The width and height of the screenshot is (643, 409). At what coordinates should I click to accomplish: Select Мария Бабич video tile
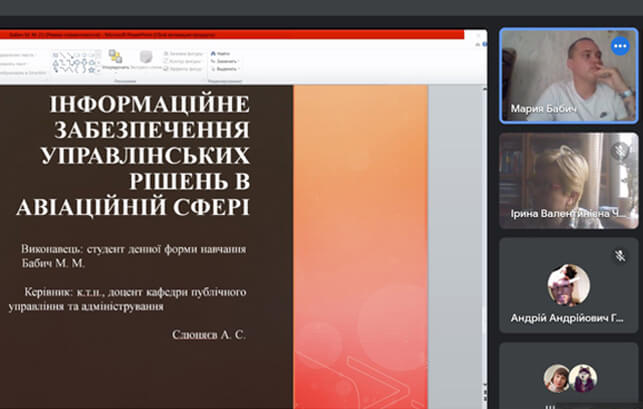click(567, 75)
